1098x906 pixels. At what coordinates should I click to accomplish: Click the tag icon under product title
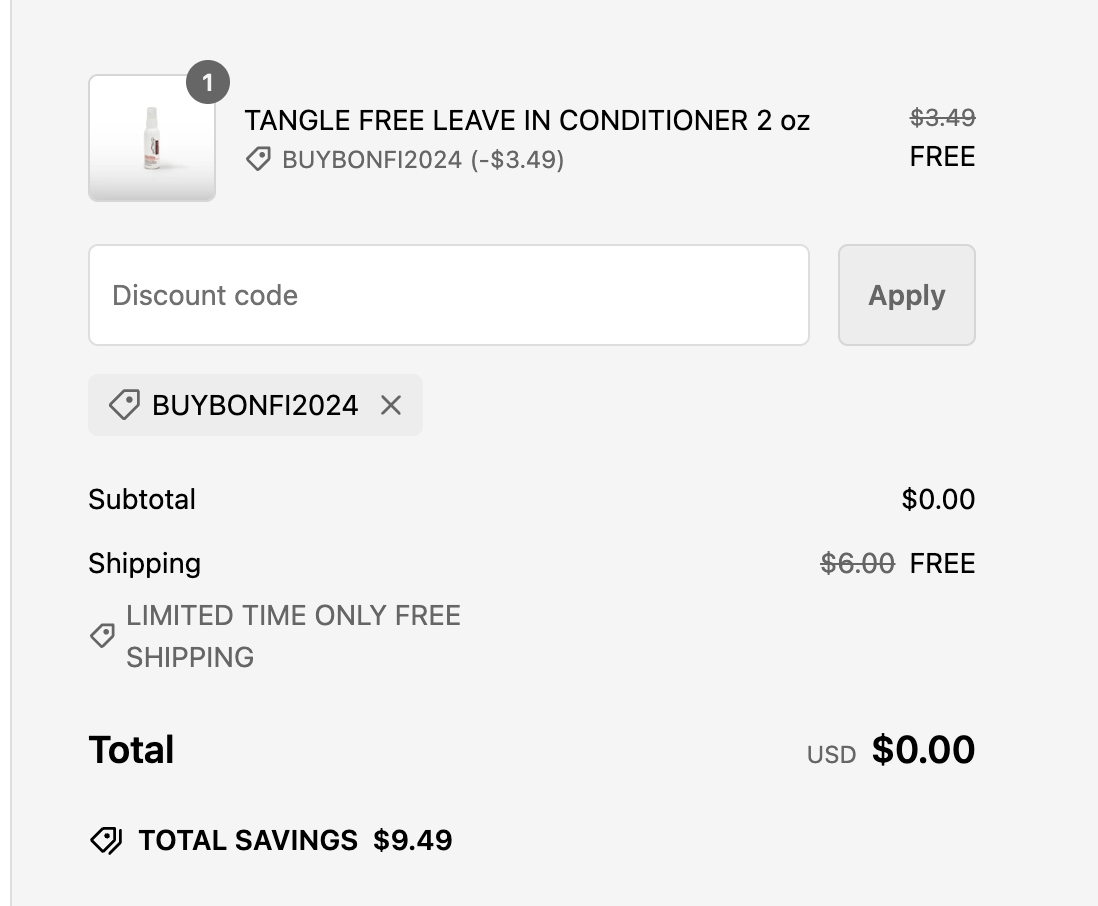click(258, 159)
